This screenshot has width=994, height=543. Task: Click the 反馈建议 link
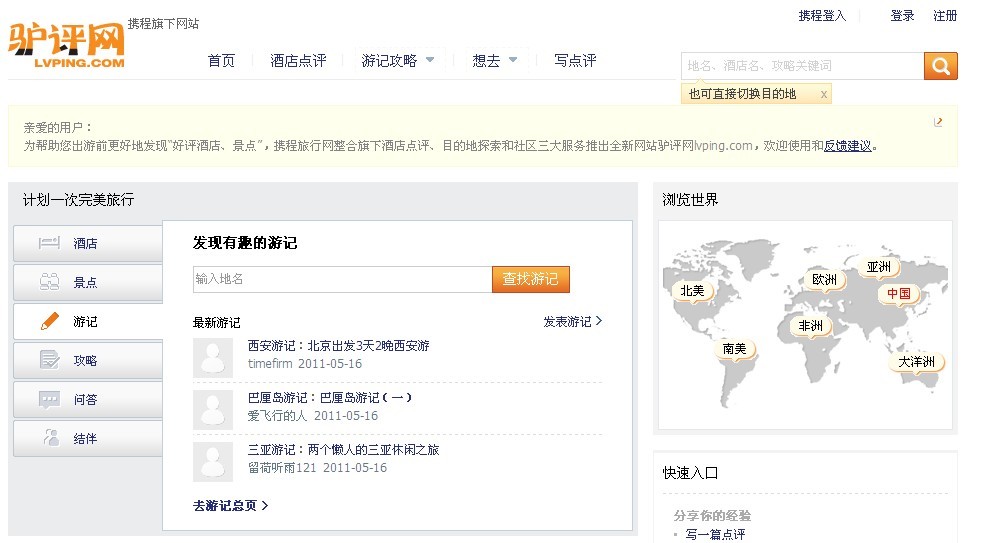click(848, 146)
